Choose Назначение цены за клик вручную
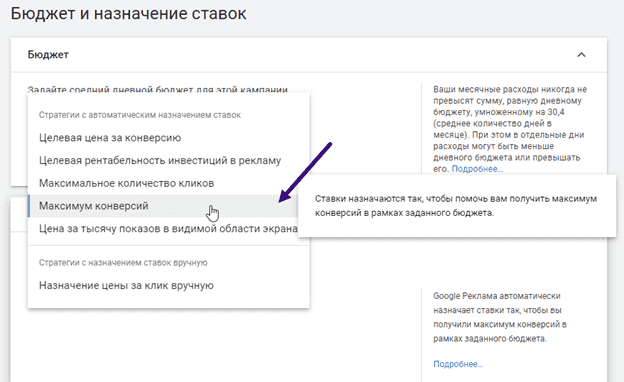Image resolution: width=624 pixels, height=382 pixels. 168,285
